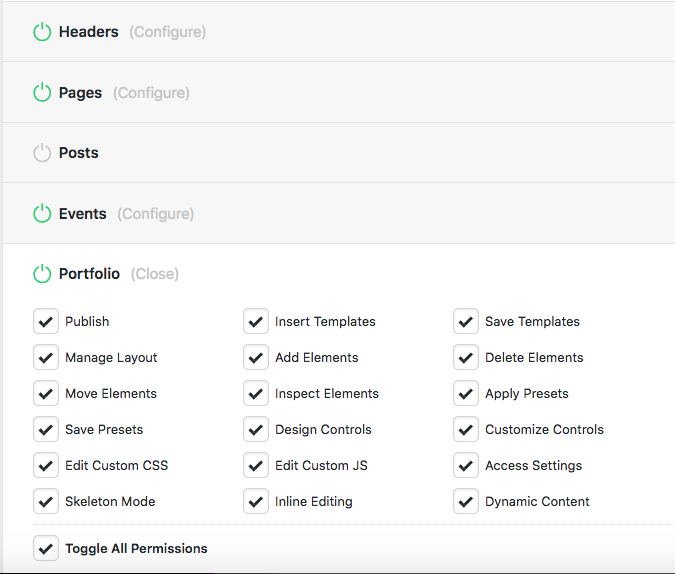Enable the Posts power icon

(x=42, y=153)
